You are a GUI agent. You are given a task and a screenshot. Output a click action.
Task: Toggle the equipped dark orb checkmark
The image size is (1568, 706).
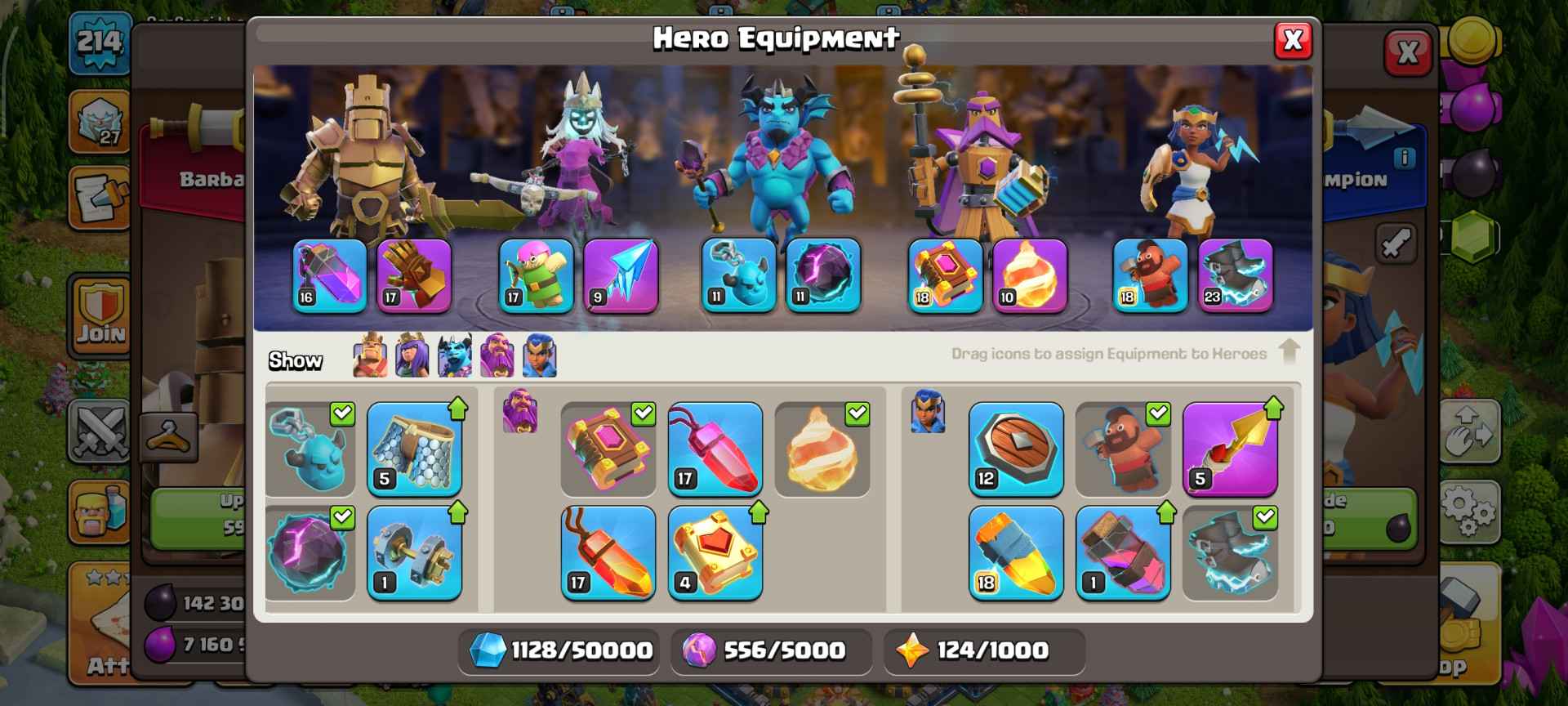(x=342, y=517)
